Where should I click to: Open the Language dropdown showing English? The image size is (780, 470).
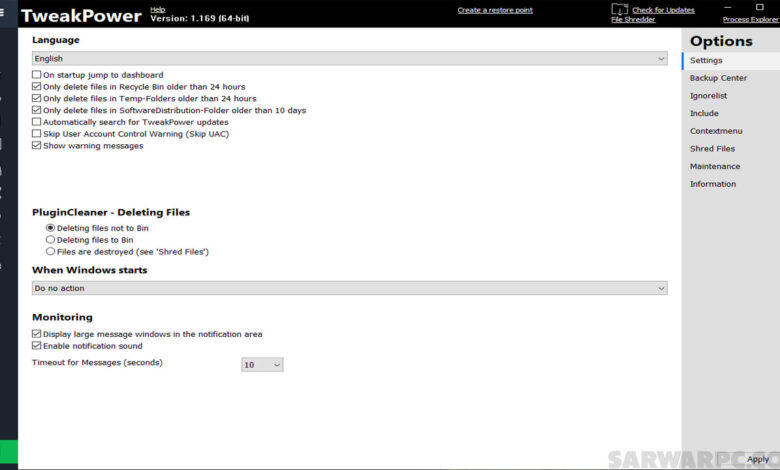pyautogui.click(x=350, y=58)
